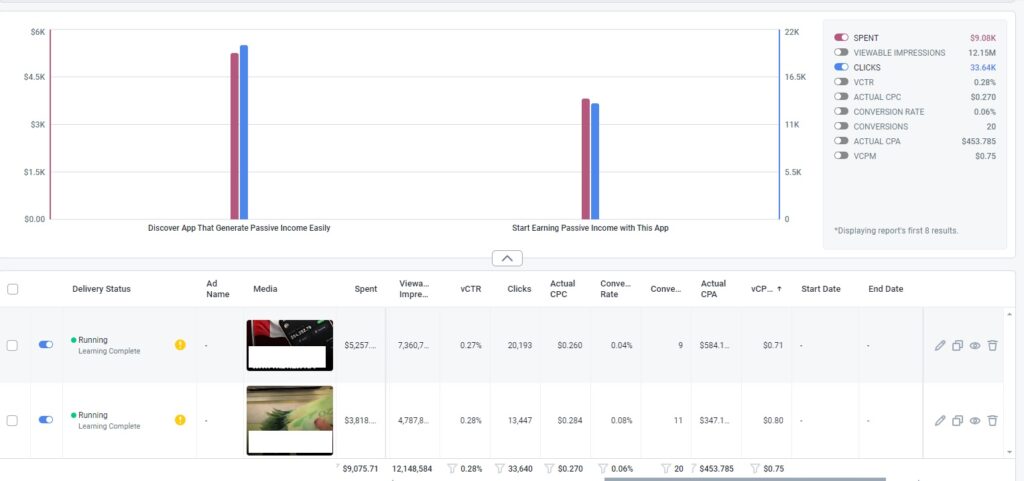Select checkbox for the $5,257 spent ad row

pos(12,345)
